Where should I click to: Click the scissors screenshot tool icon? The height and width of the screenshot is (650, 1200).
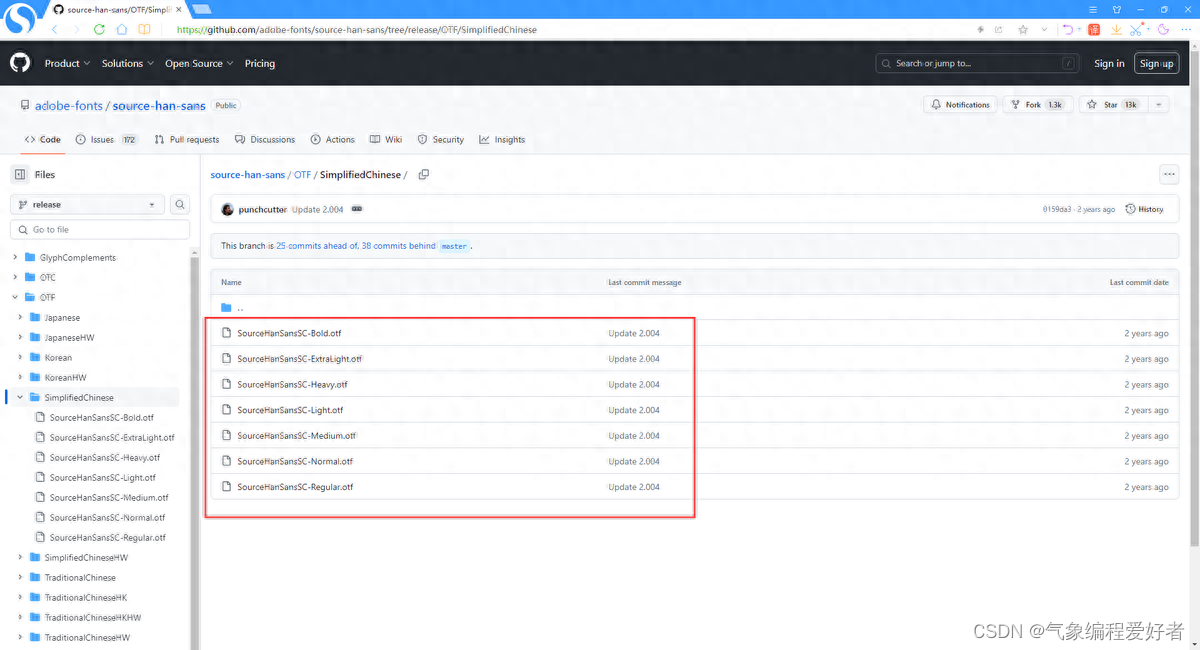[x=1137, y=30]
